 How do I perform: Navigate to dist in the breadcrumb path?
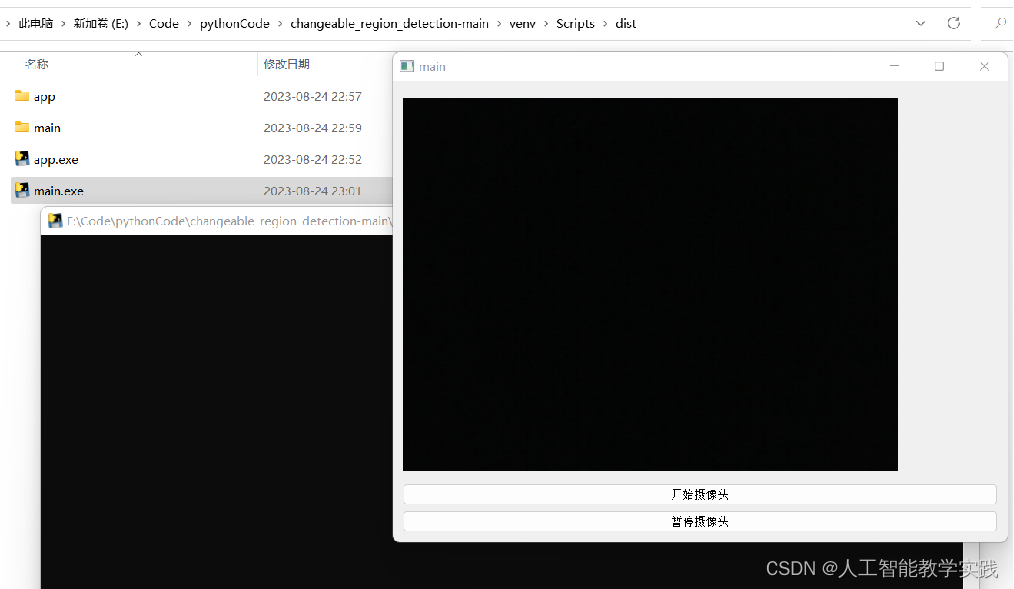(x=625, y=23)
